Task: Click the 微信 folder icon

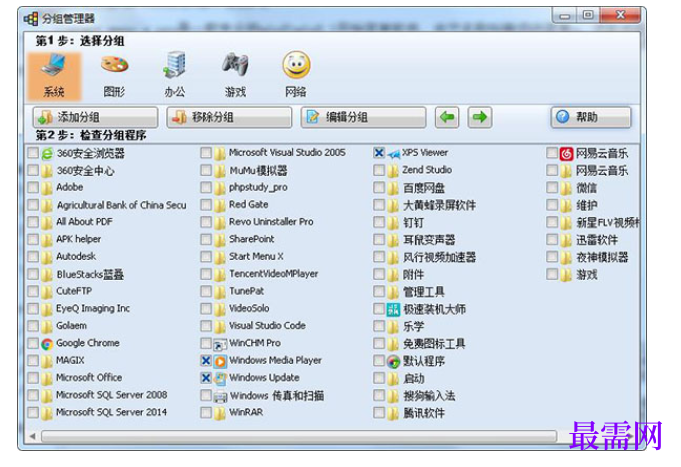Action: coord(566,188)
